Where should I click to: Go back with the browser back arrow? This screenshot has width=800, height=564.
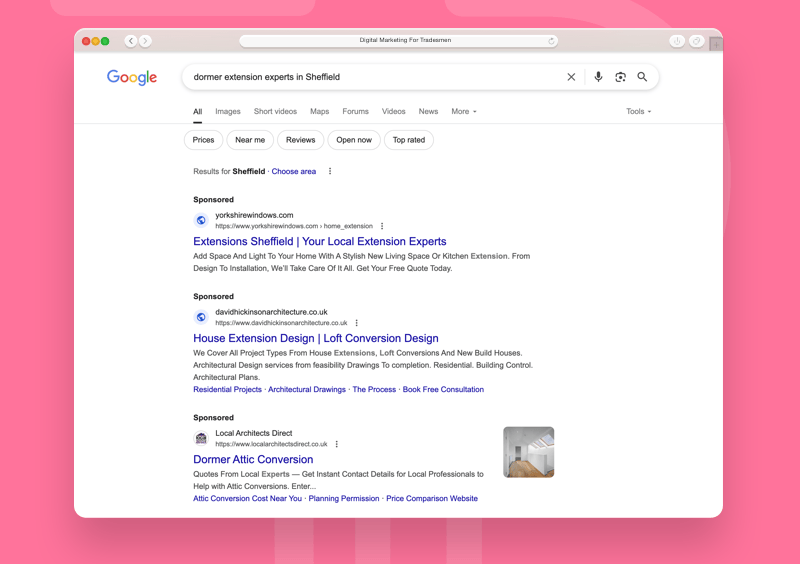pos(131,41)
